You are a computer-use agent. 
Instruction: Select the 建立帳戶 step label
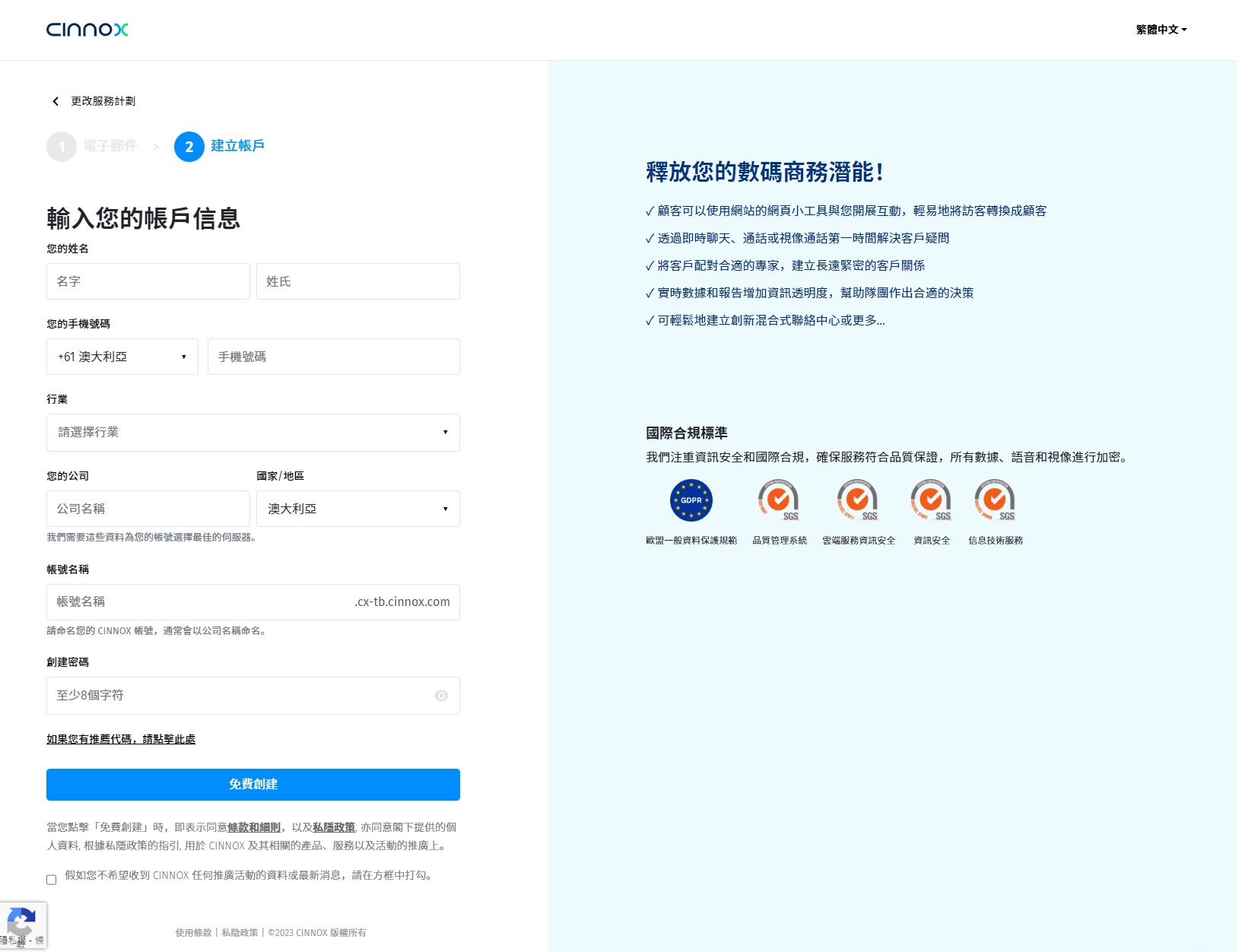point(238,146)
